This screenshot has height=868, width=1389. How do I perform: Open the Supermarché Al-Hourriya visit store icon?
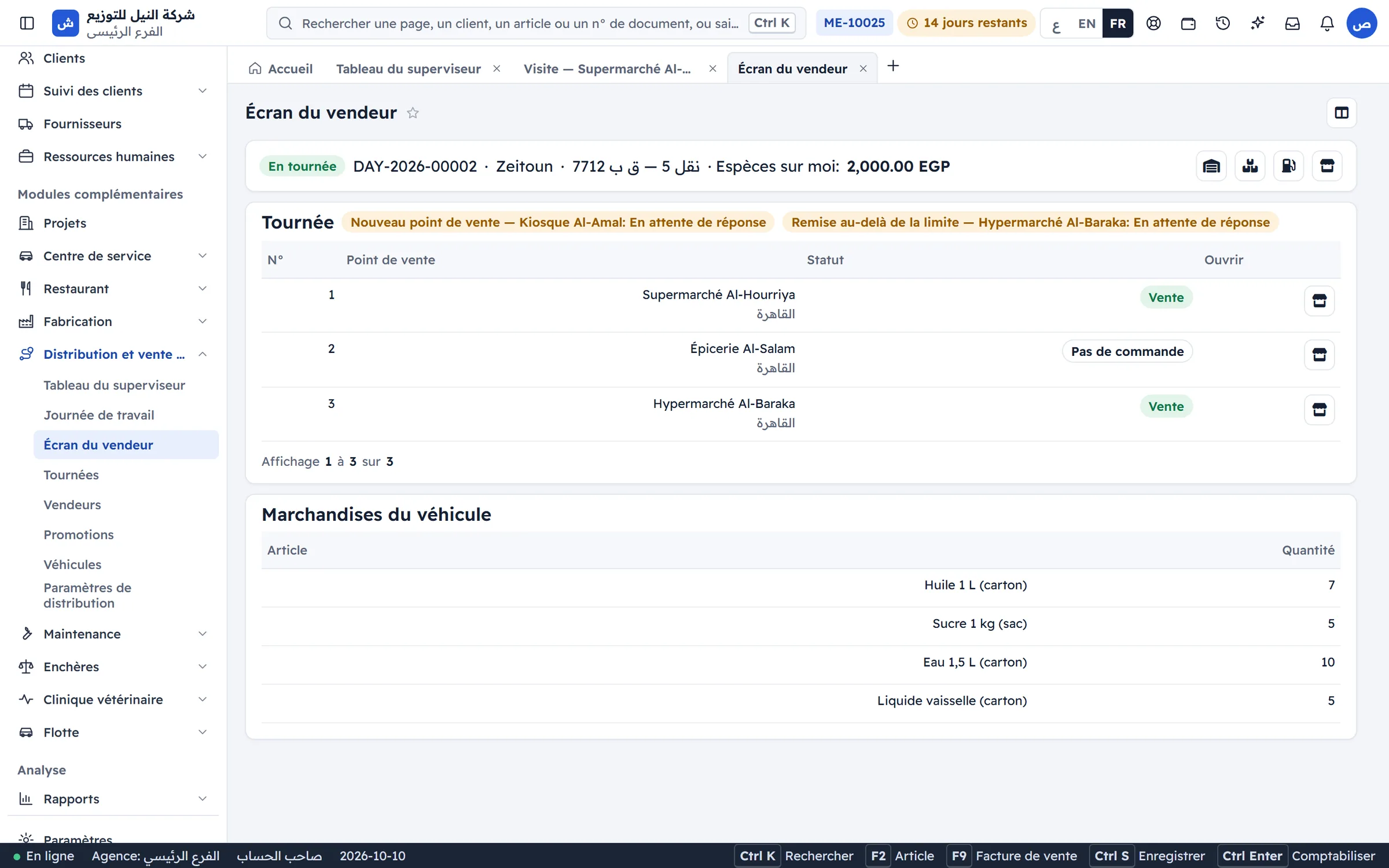pos(1320,301)
